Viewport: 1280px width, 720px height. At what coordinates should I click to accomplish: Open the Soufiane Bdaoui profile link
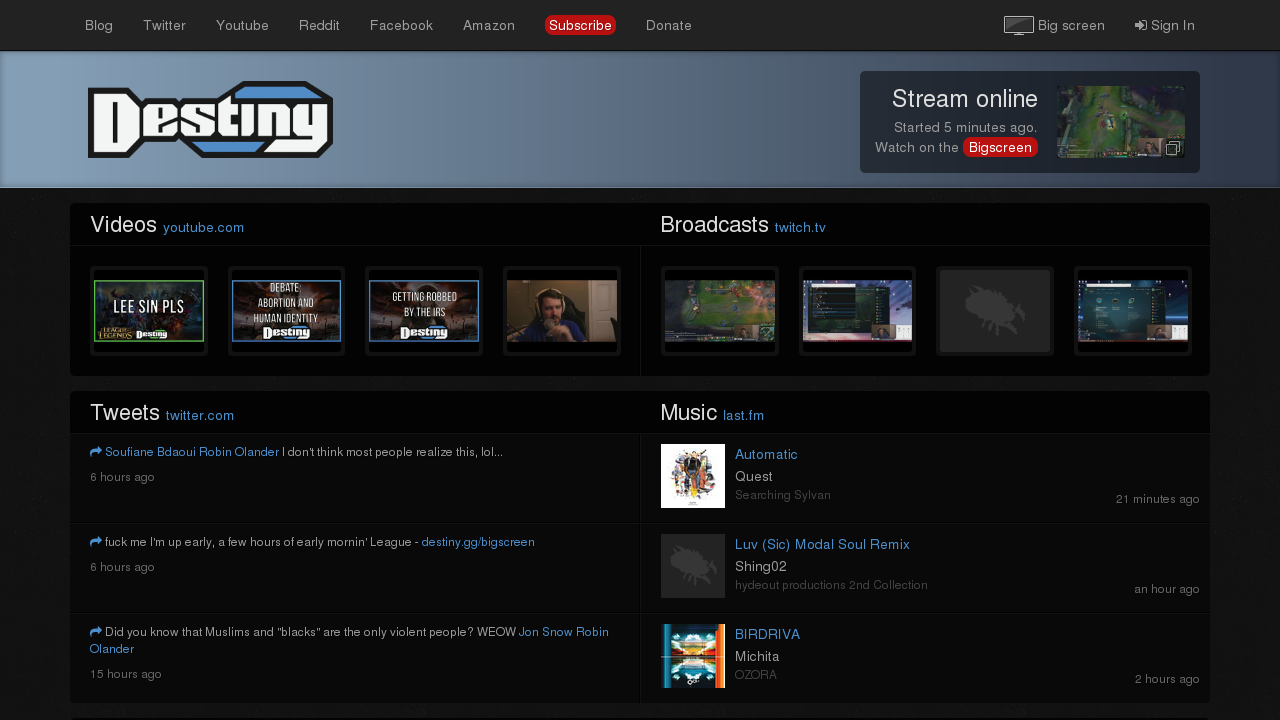click(150, 452)
